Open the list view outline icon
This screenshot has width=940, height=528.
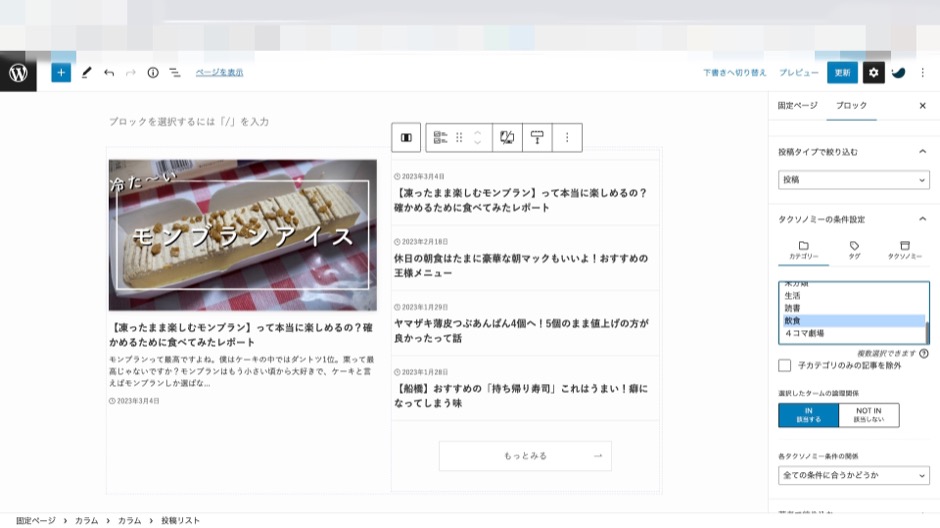174,73
